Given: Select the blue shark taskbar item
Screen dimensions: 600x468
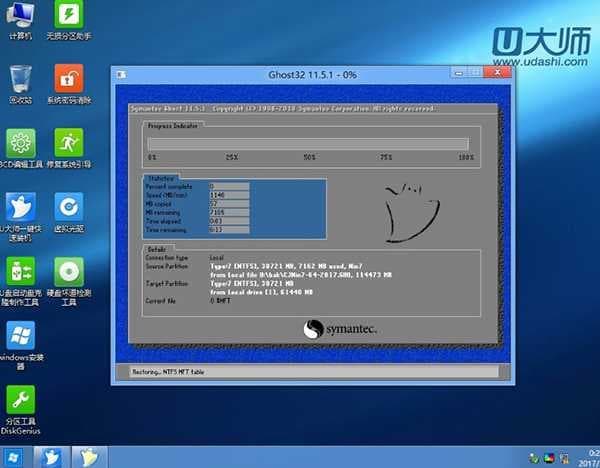Looking at the screenshot, I should click(x=50, y=458).
